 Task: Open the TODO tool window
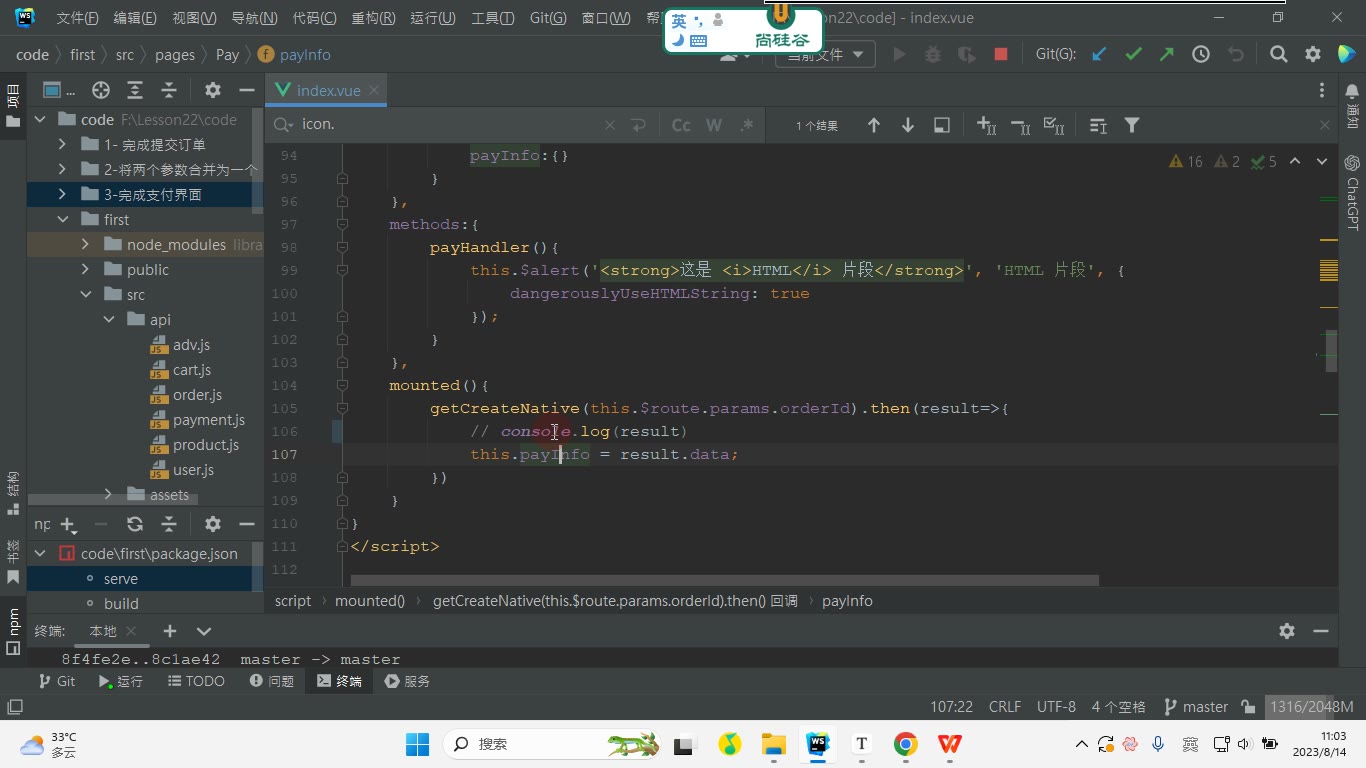click(x=196, y=681)
